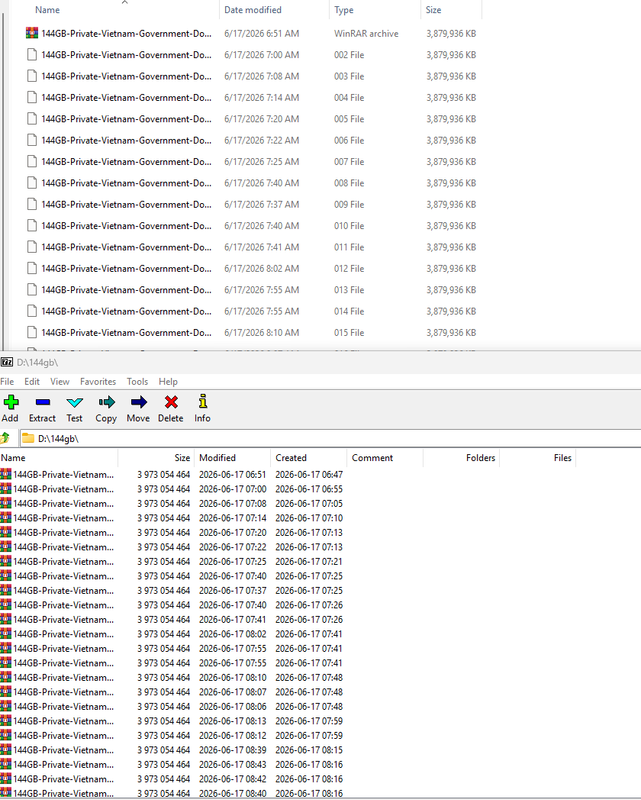Viewport: 641px width, 800px height.
Task: Click the Test archive icon
Action: click(x=75, y=403)
